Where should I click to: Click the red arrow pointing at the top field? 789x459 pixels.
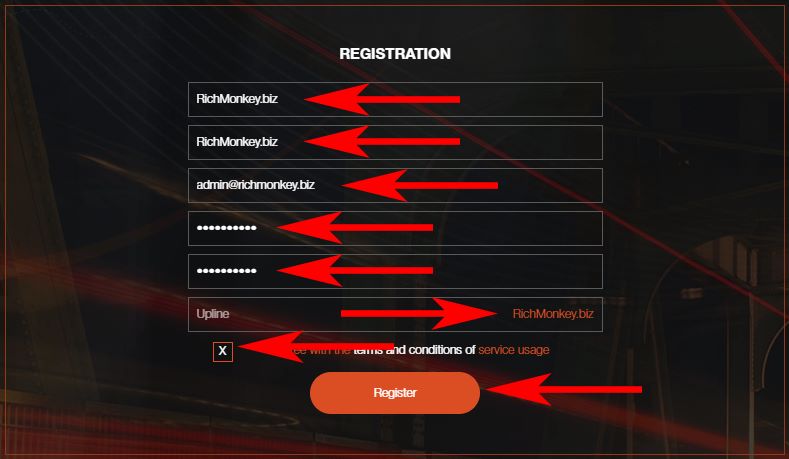(x=382, y=99)
